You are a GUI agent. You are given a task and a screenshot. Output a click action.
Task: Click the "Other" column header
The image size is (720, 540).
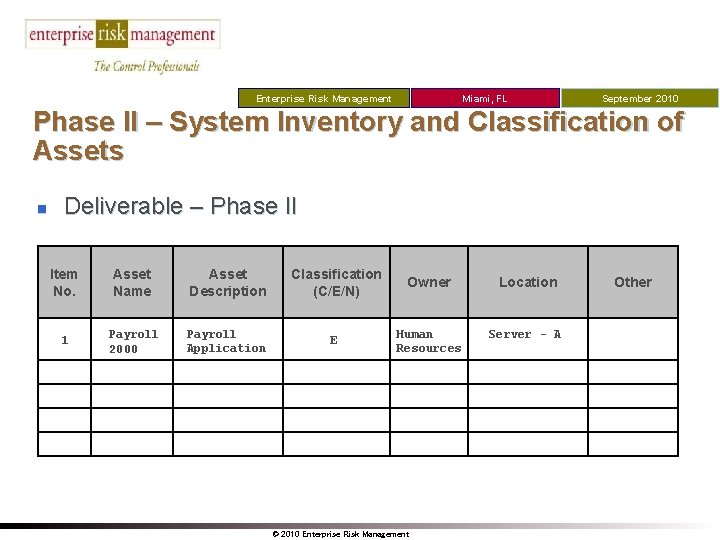tap(633, 282)
